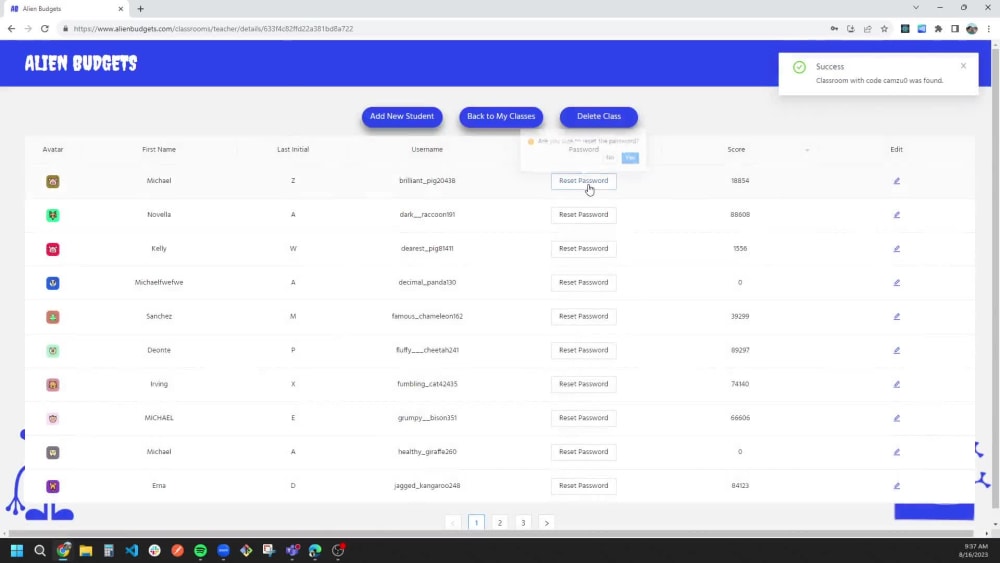Cancel password reset with No
Viewport: 1000px width, 563px height.
(610, 157)
